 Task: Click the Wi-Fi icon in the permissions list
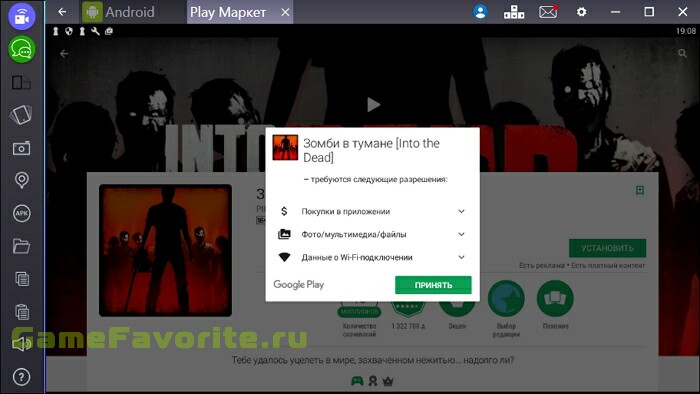pyautogui.click(x=284, y=257)
